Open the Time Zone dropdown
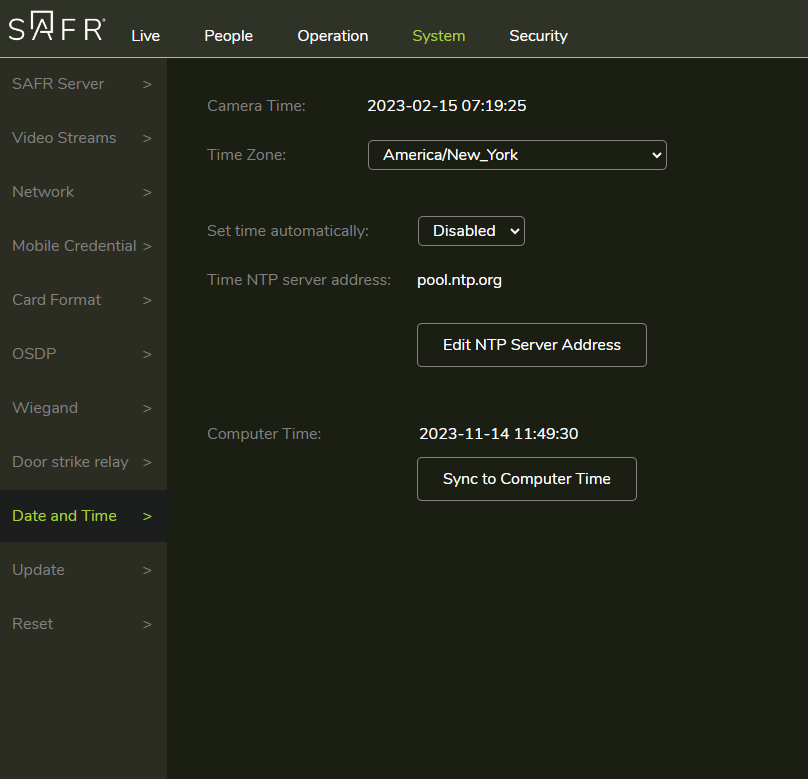This screenshot has width=808, height=779. coord(517,155)
